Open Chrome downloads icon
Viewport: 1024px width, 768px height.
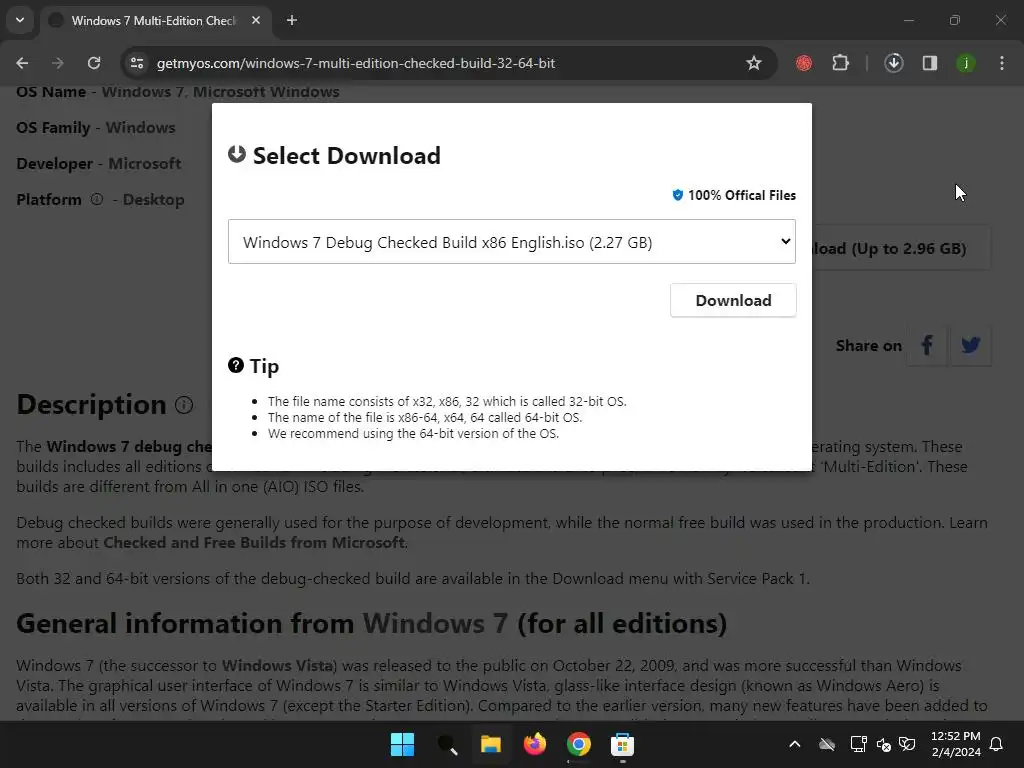894,63
